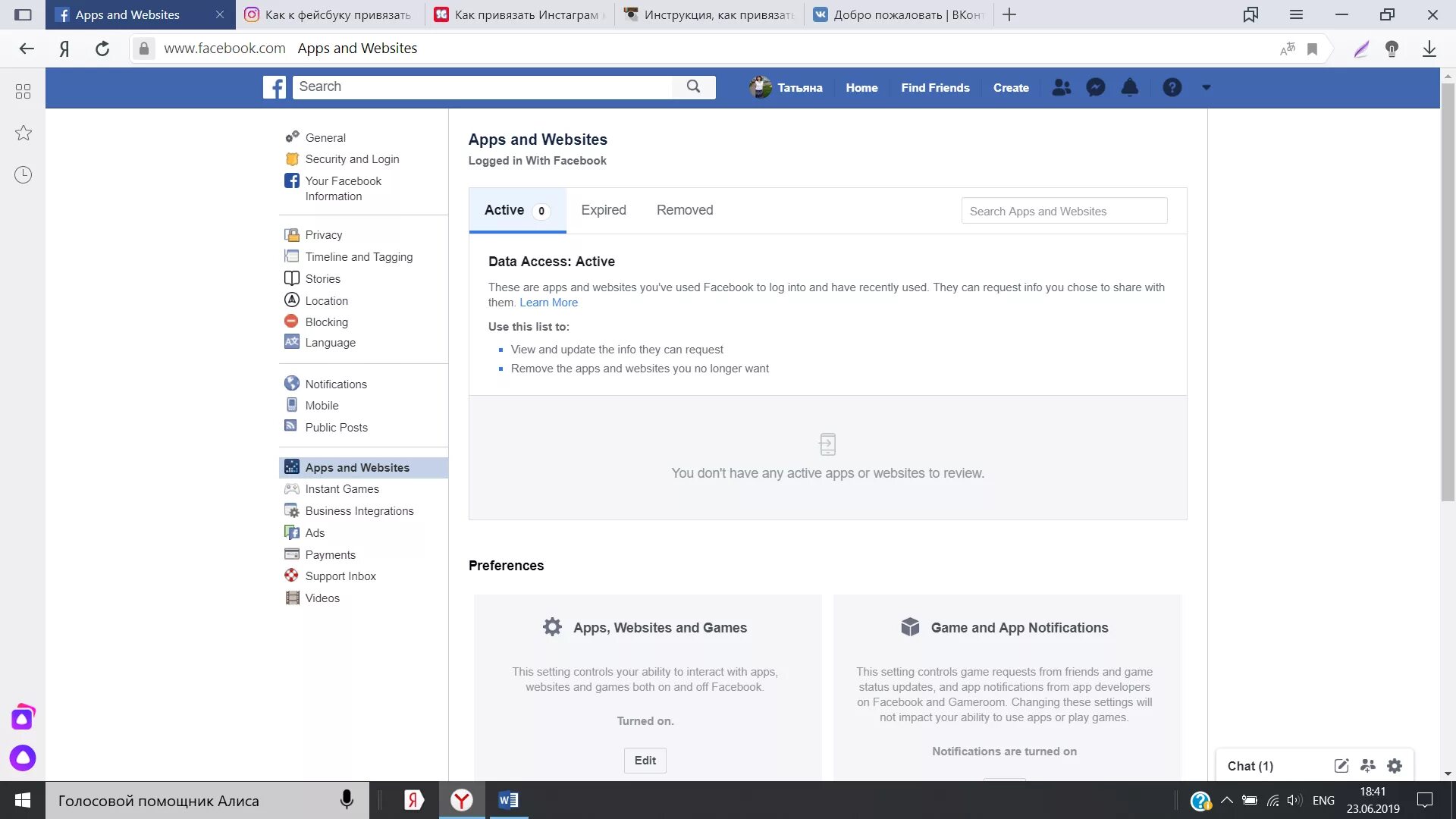Open Privacy settings
Screen dimensions: 1456x819
(x=324, y=235)
